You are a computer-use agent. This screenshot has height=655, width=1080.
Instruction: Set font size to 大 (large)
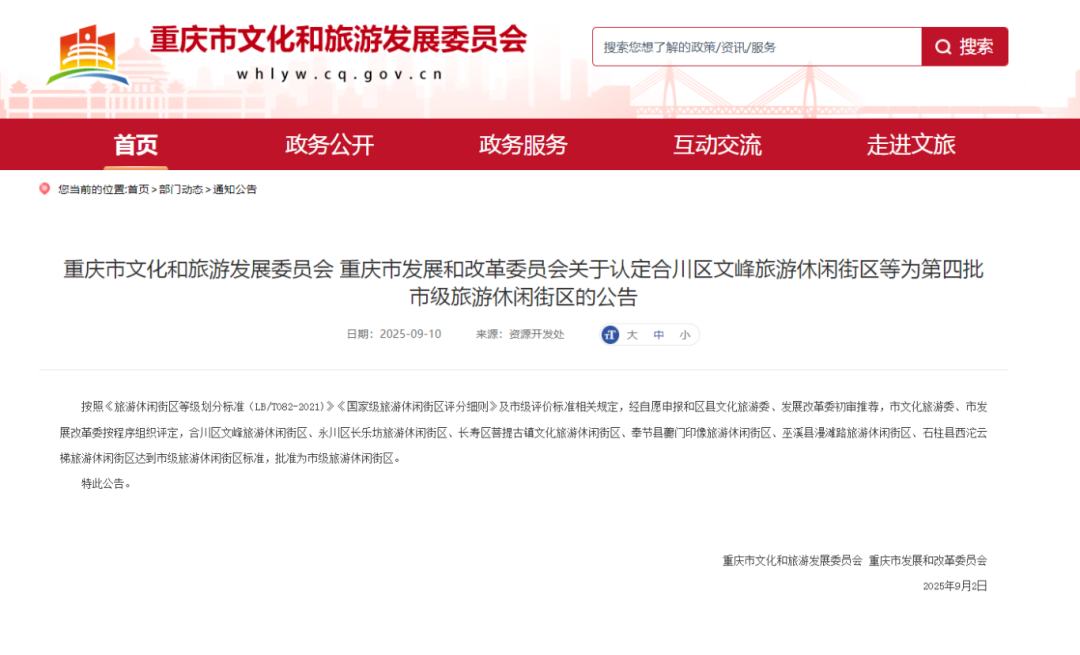point(632,335)
